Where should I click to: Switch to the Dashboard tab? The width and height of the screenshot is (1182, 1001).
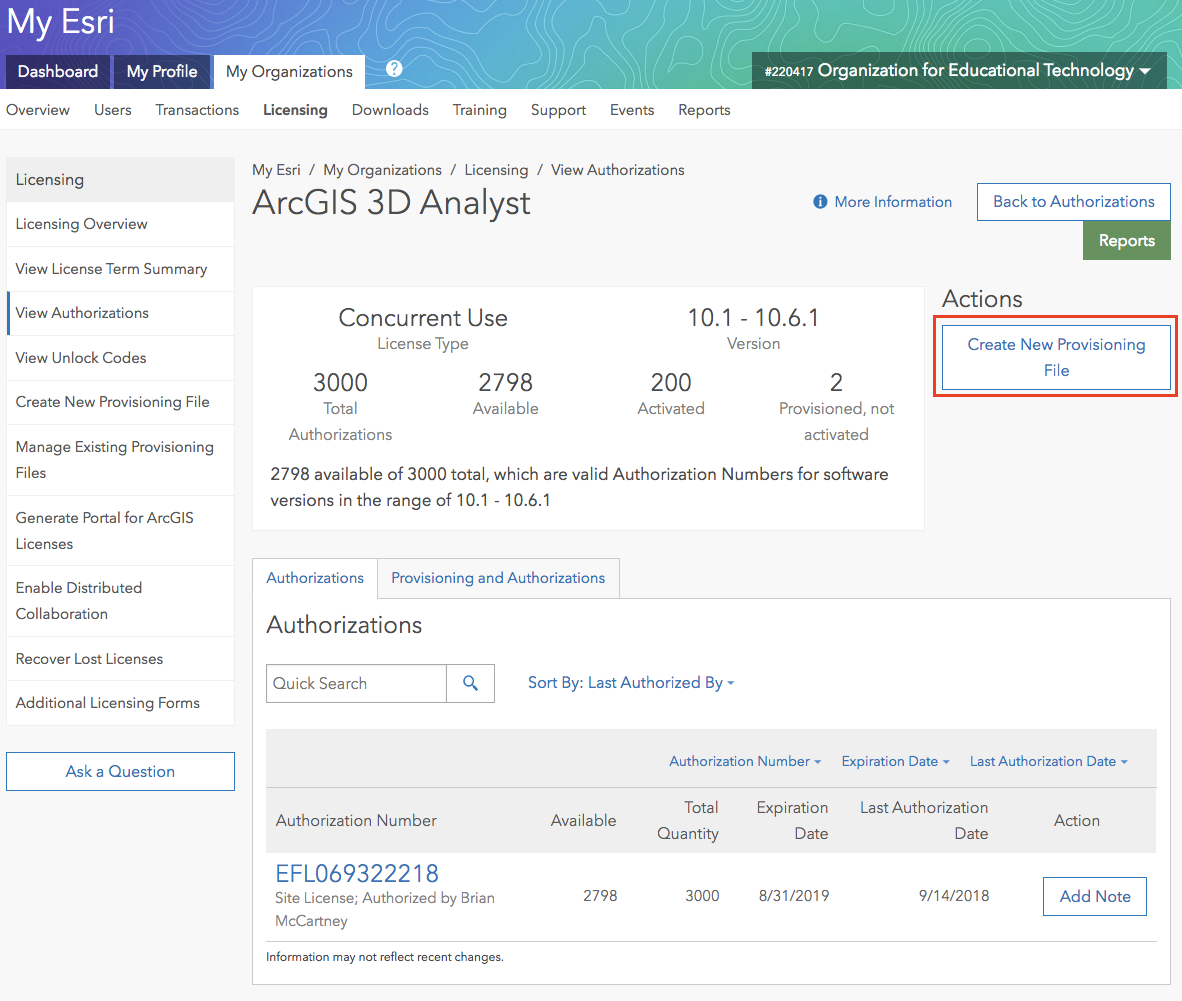click(x=58, y=72)
